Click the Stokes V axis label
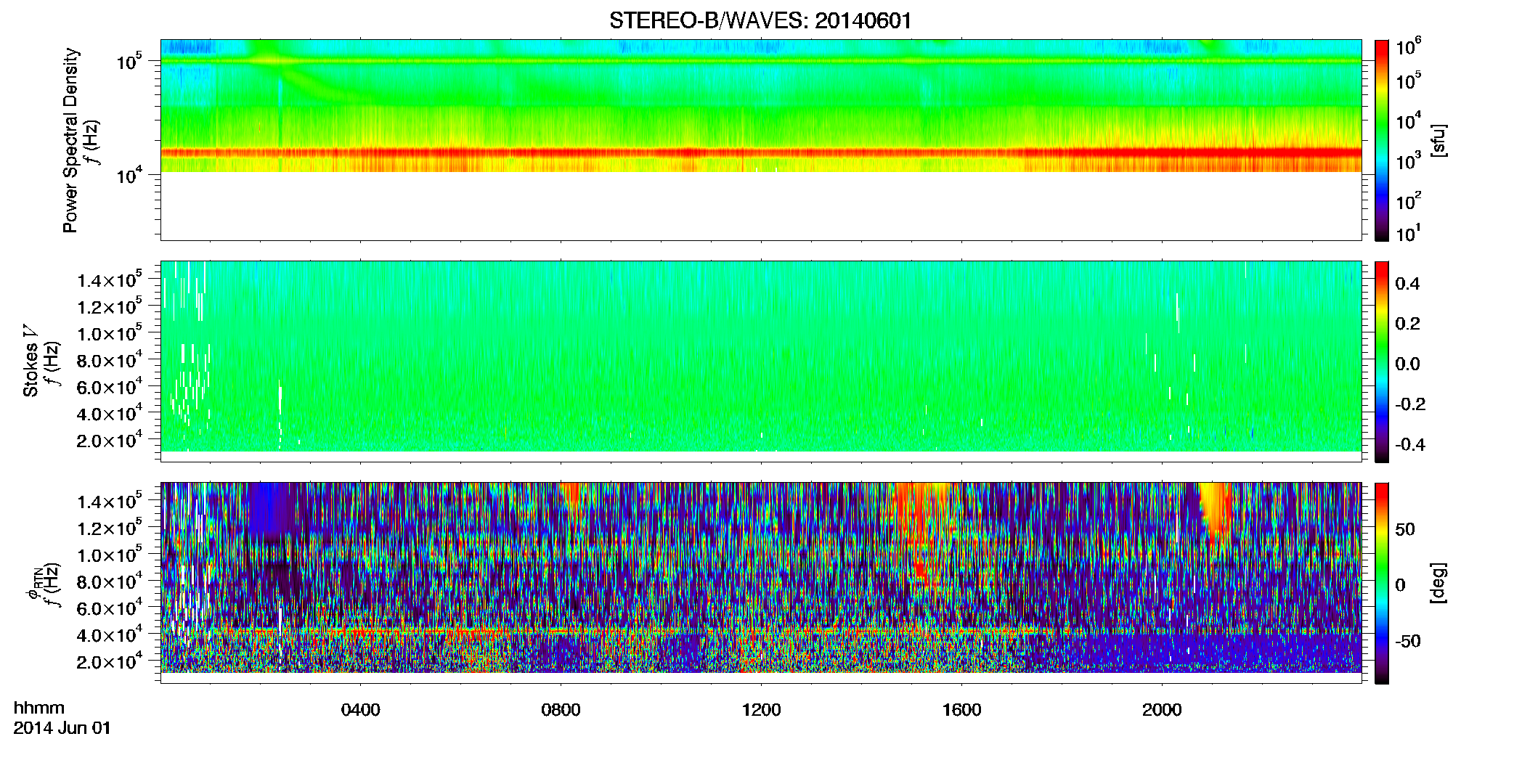 point(31,361)
